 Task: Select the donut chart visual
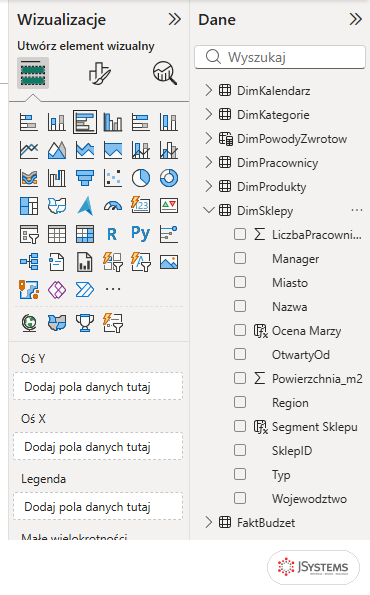pyautogui.click(x=169, y=178)
